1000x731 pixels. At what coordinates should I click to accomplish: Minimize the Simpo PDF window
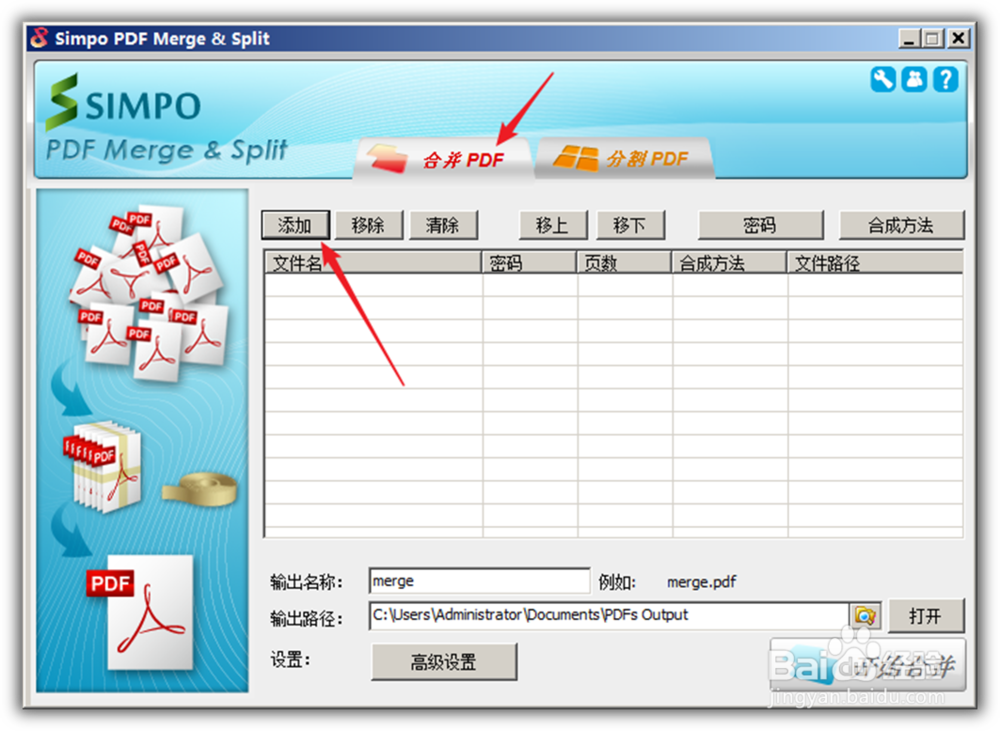909,39
